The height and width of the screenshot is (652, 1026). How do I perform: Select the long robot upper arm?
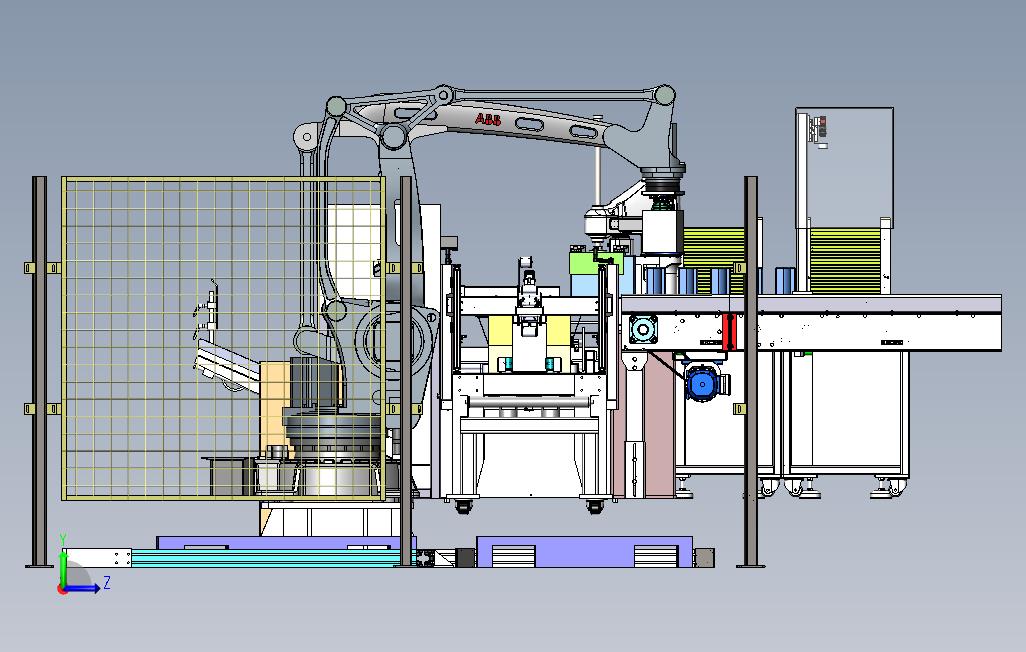pos(523,121)
